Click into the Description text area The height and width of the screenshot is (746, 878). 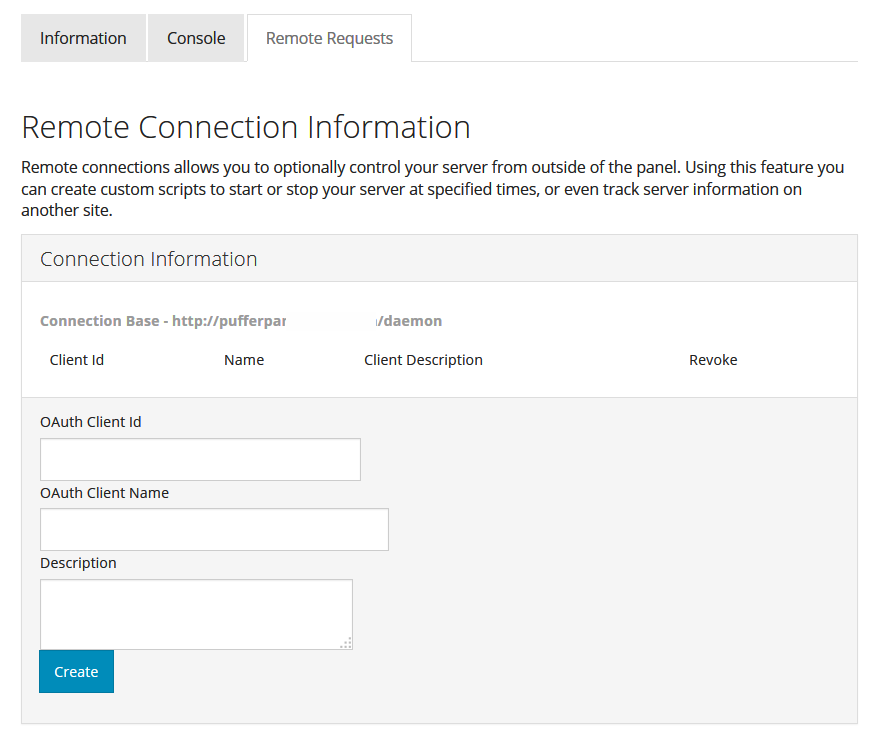195,613
